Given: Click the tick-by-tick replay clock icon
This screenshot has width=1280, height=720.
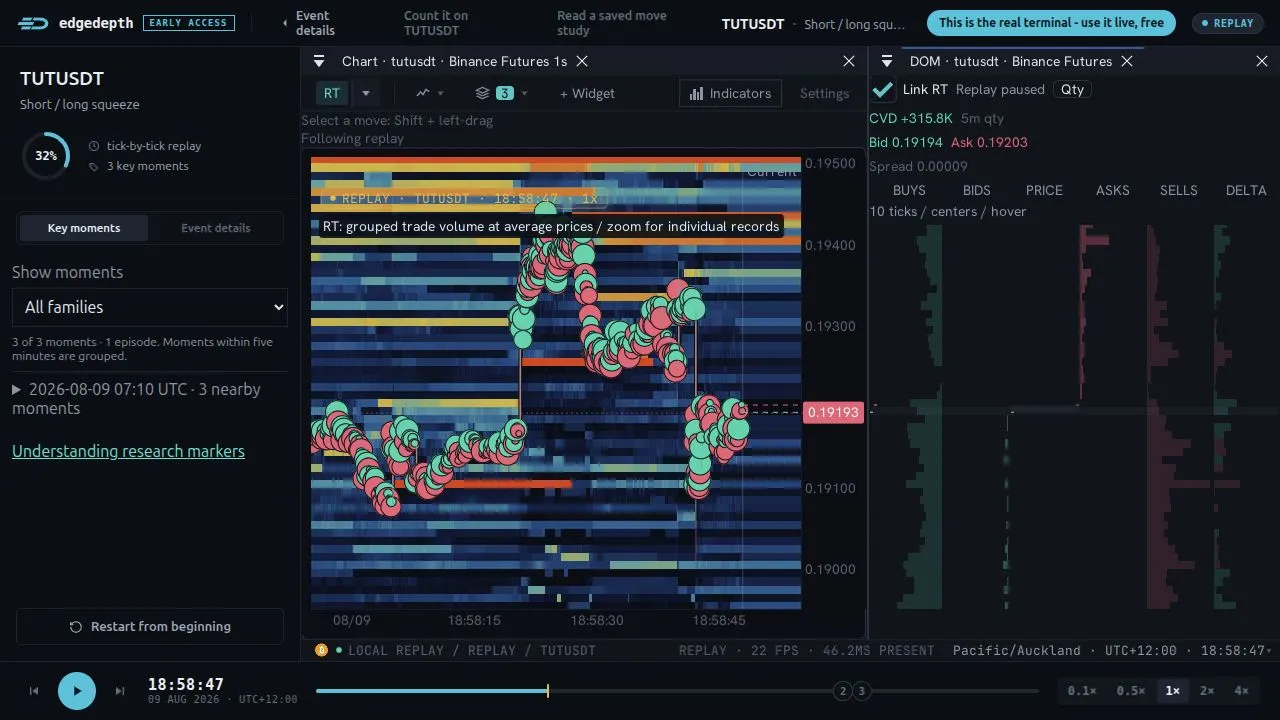Looking at the screenshot, I should [94, 146].
